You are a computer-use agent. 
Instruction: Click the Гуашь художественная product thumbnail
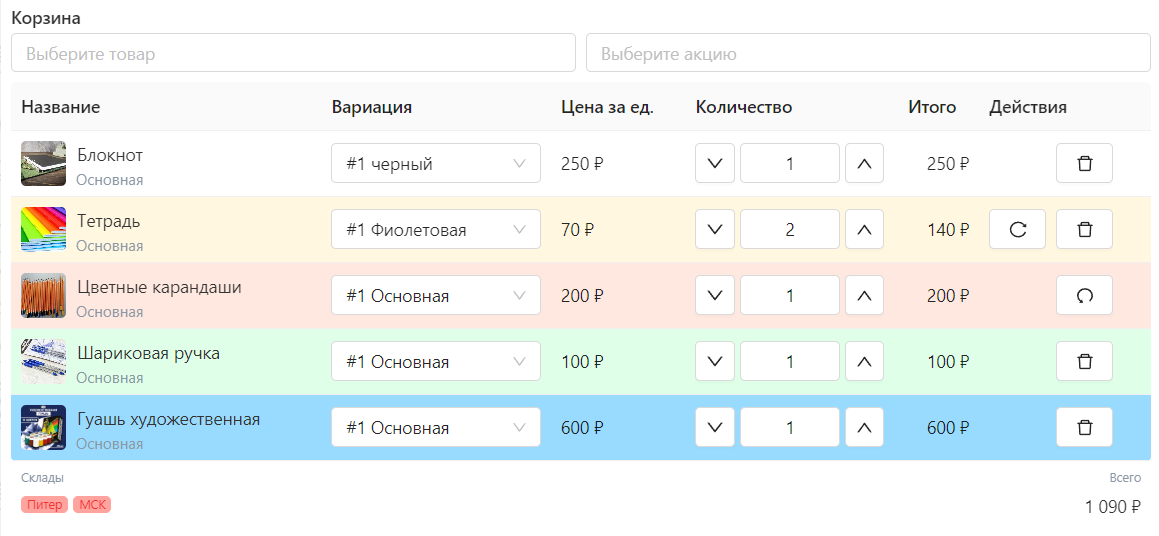44,427
